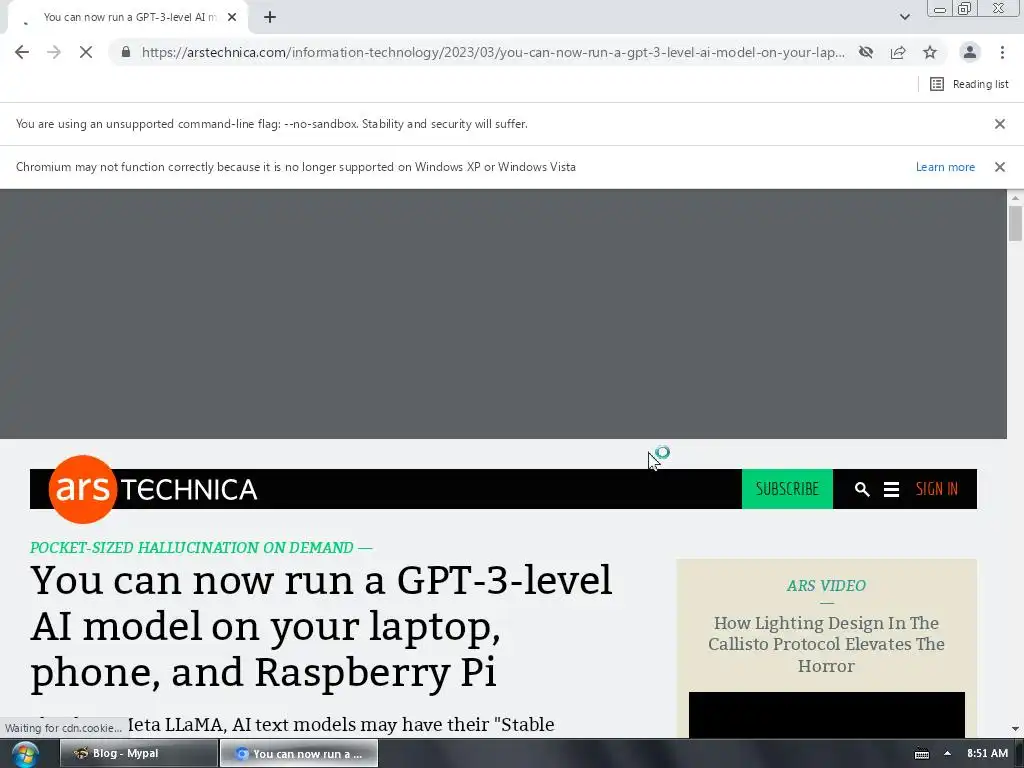Click the forward navigation arrow

(x=54, y=52)
